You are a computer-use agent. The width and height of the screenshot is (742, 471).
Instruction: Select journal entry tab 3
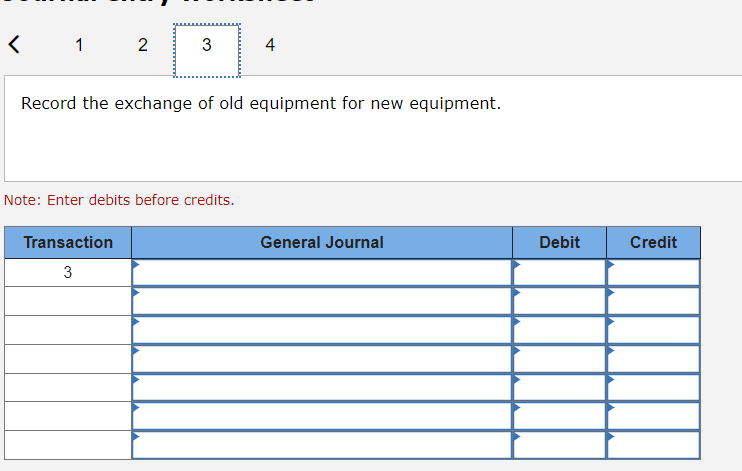207,50
